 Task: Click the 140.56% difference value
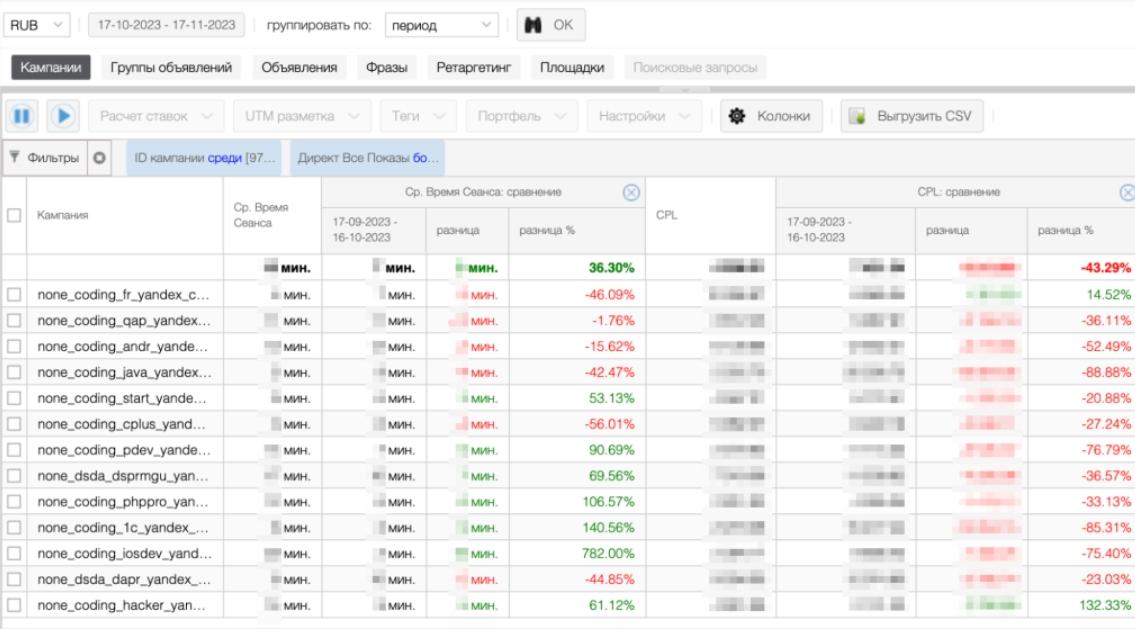(x=608, y=528)
